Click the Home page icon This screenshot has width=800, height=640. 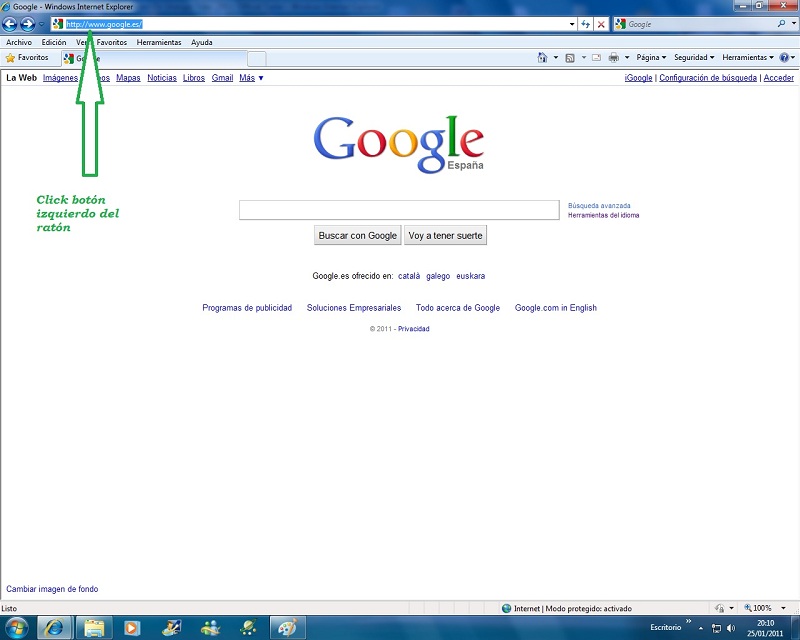click(x=542, y=58)
